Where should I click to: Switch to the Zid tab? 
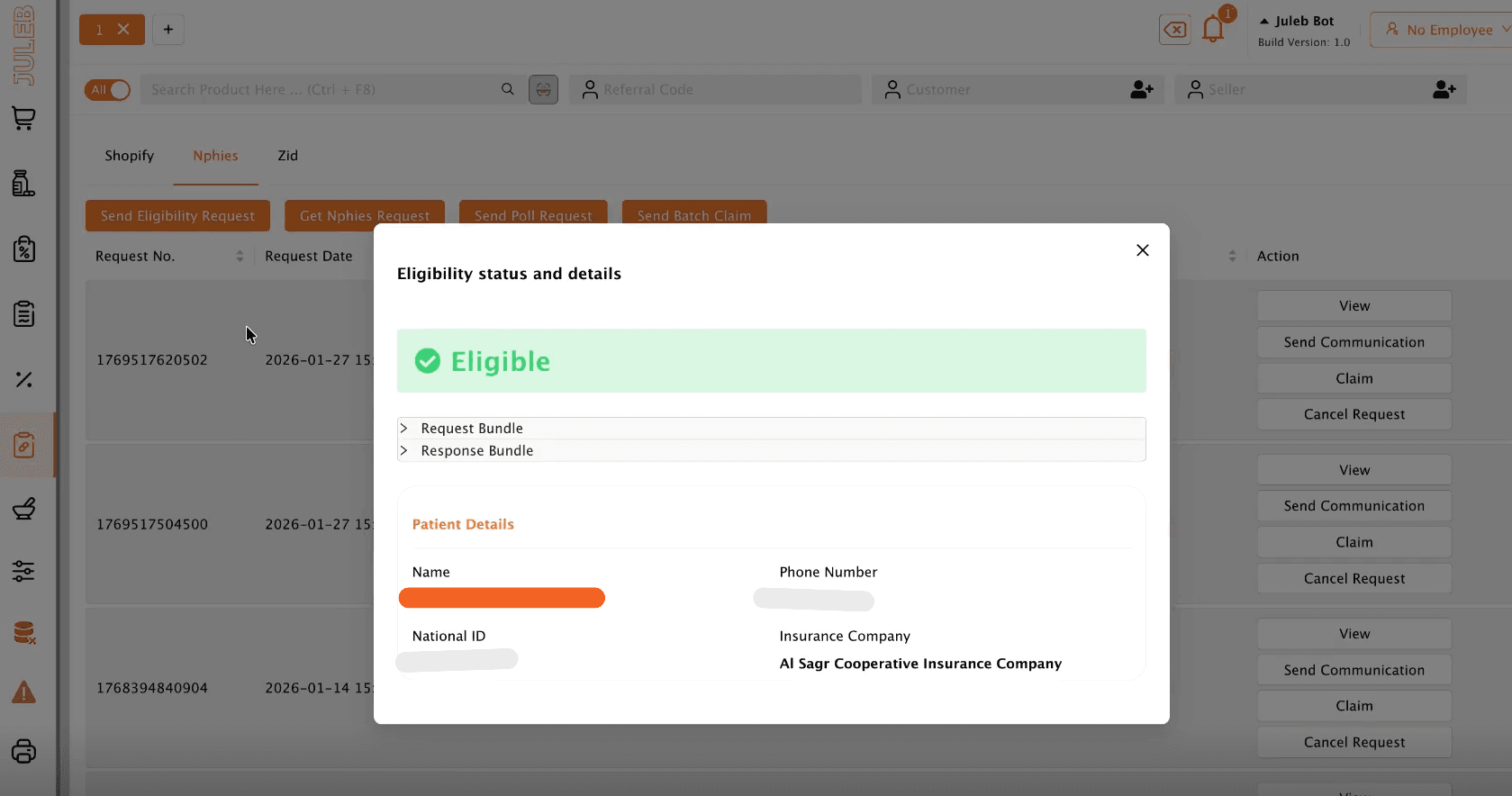point(287,156)
